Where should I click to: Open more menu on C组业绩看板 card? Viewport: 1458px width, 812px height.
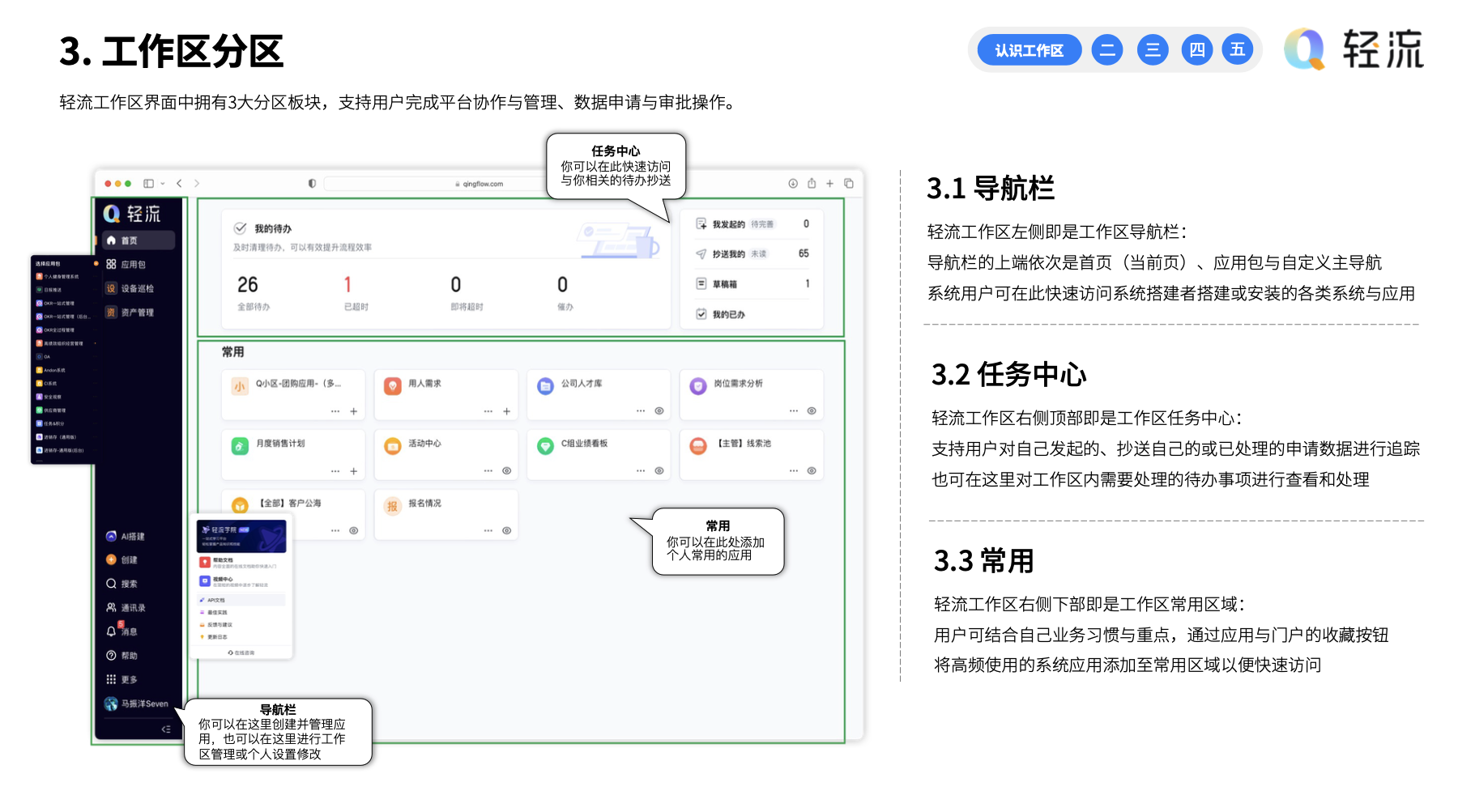tap(641, 471)
